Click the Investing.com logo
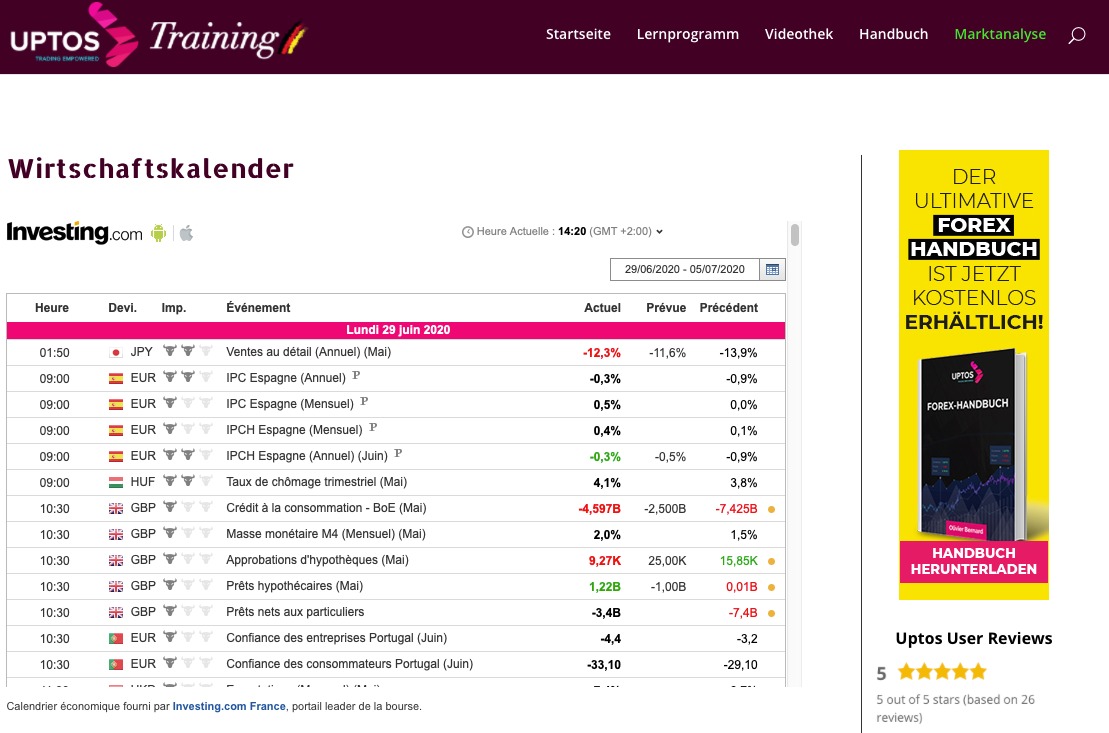The image size is (1109, 733). (x=75, y=232)
